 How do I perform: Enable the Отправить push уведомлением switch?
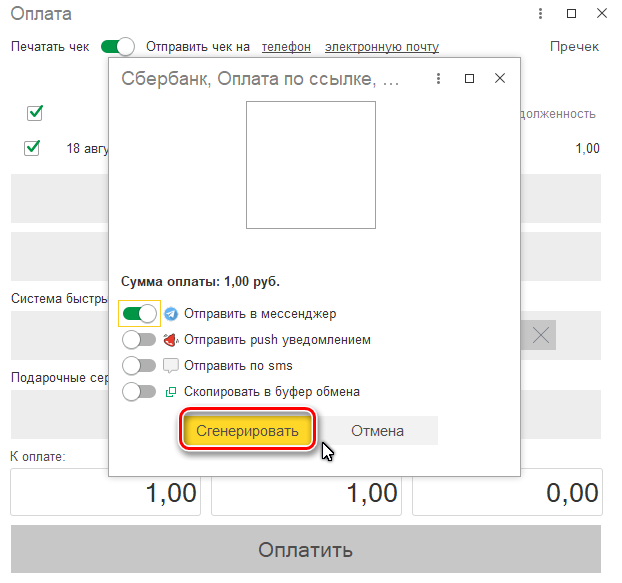coord(139,340)
